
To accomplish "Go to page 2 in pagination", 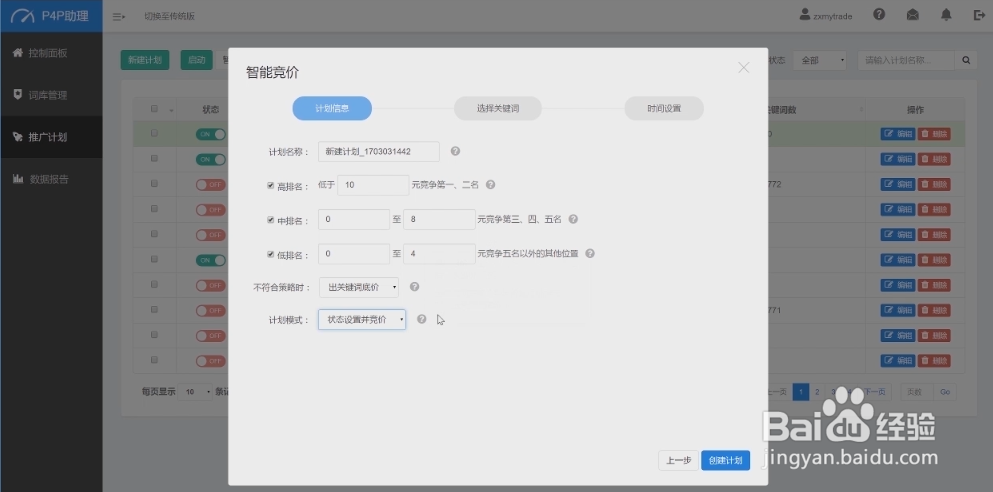I will pos(818,392).
